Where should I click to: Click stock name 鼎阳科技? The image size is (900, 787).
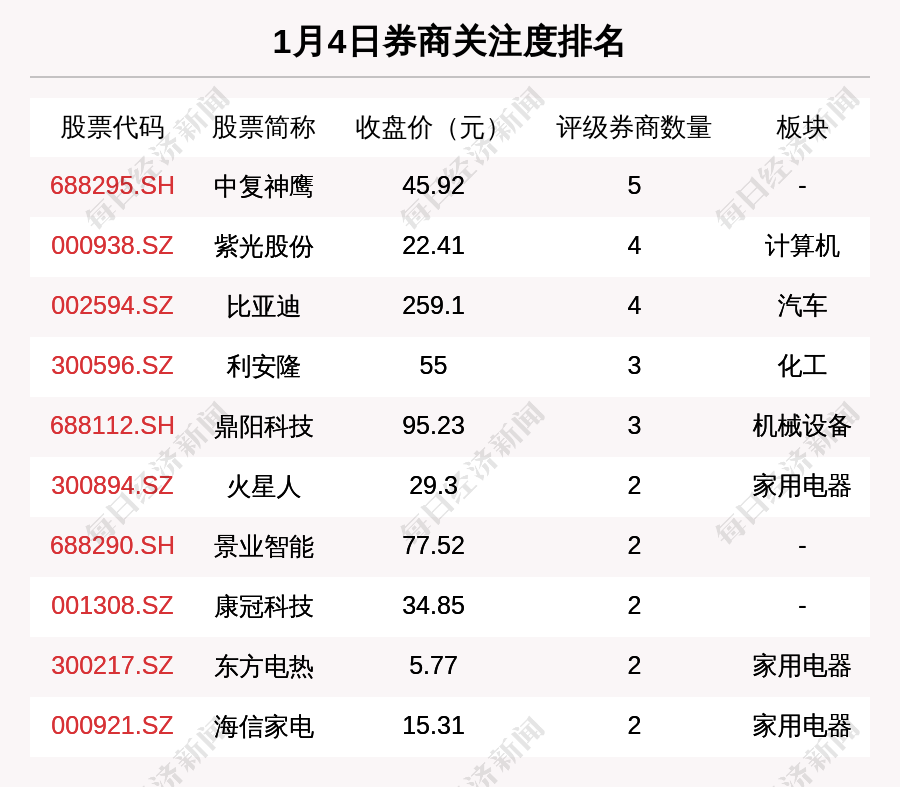263,427
